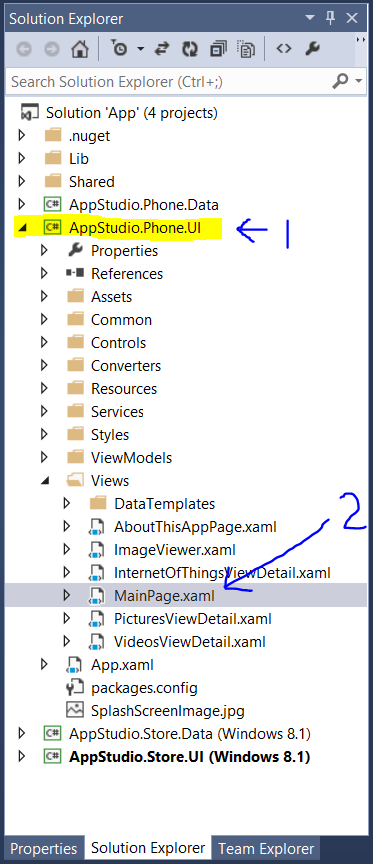
Task: Expand AppStudio.Store.UI (Windows 8.1) project
Action: [22, 757]
